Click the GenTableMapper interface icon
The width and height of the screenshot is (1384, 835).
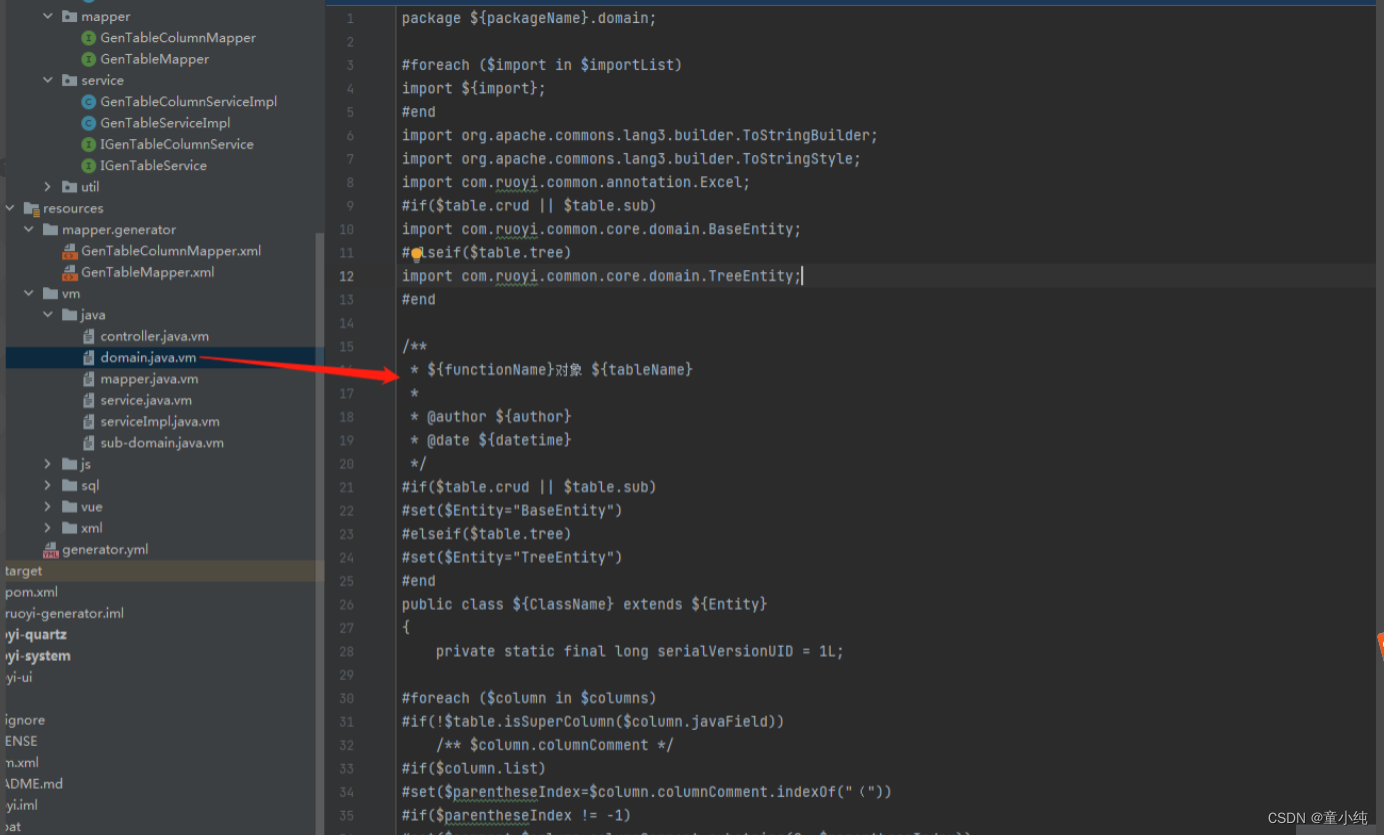click(x=89, y=59)
